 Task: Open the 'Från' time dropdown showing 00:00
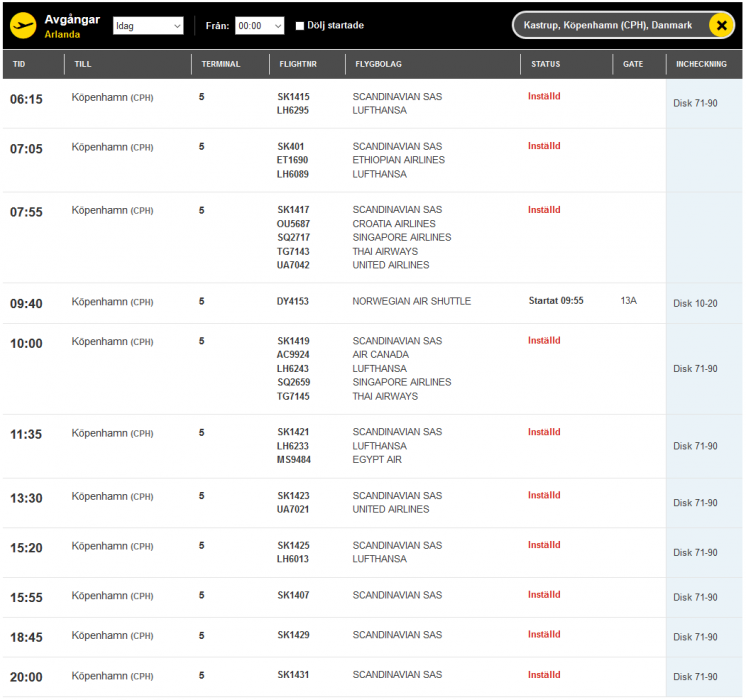(259, 26)
